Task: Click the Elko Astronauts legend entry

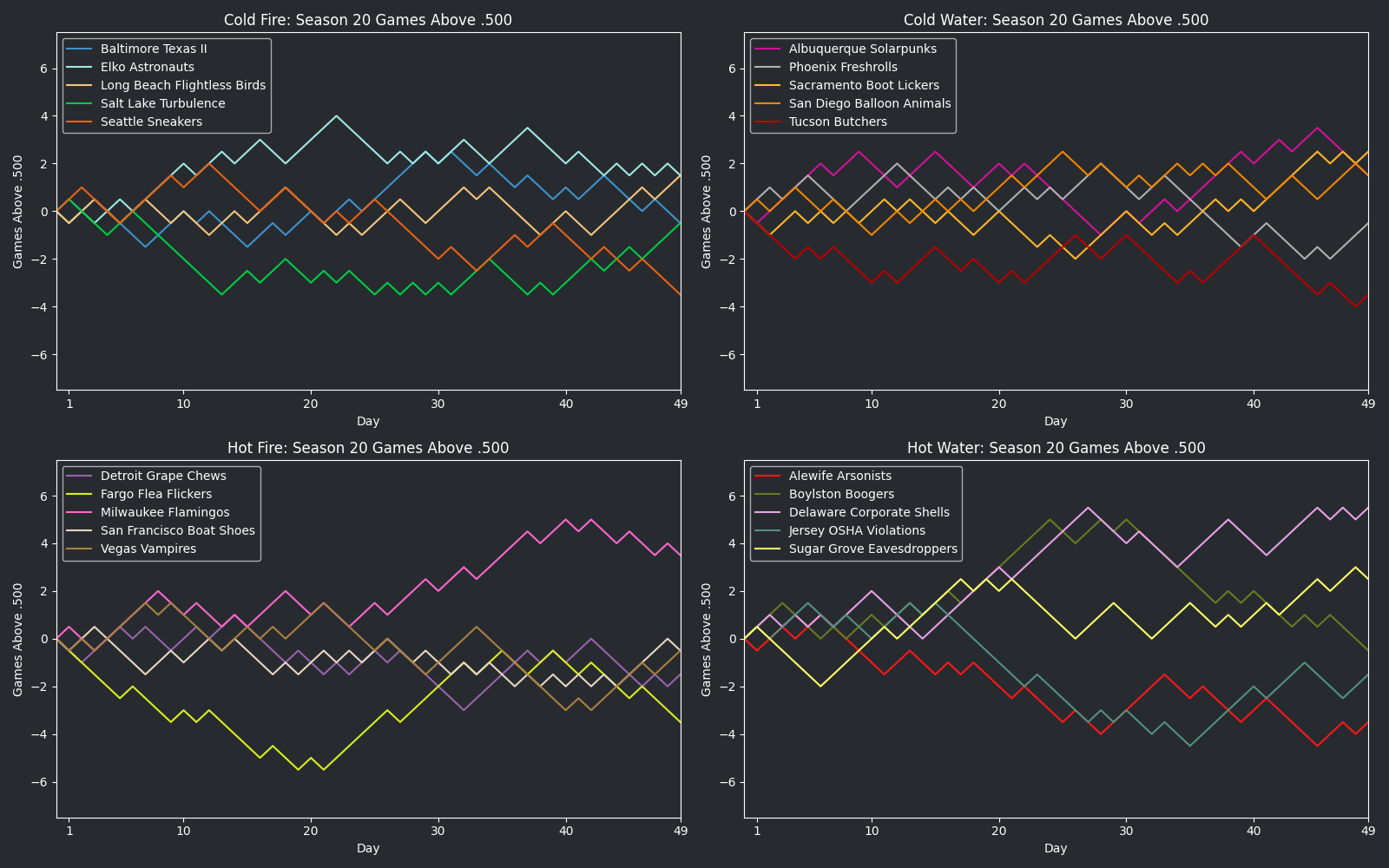Action: (147, 67)
